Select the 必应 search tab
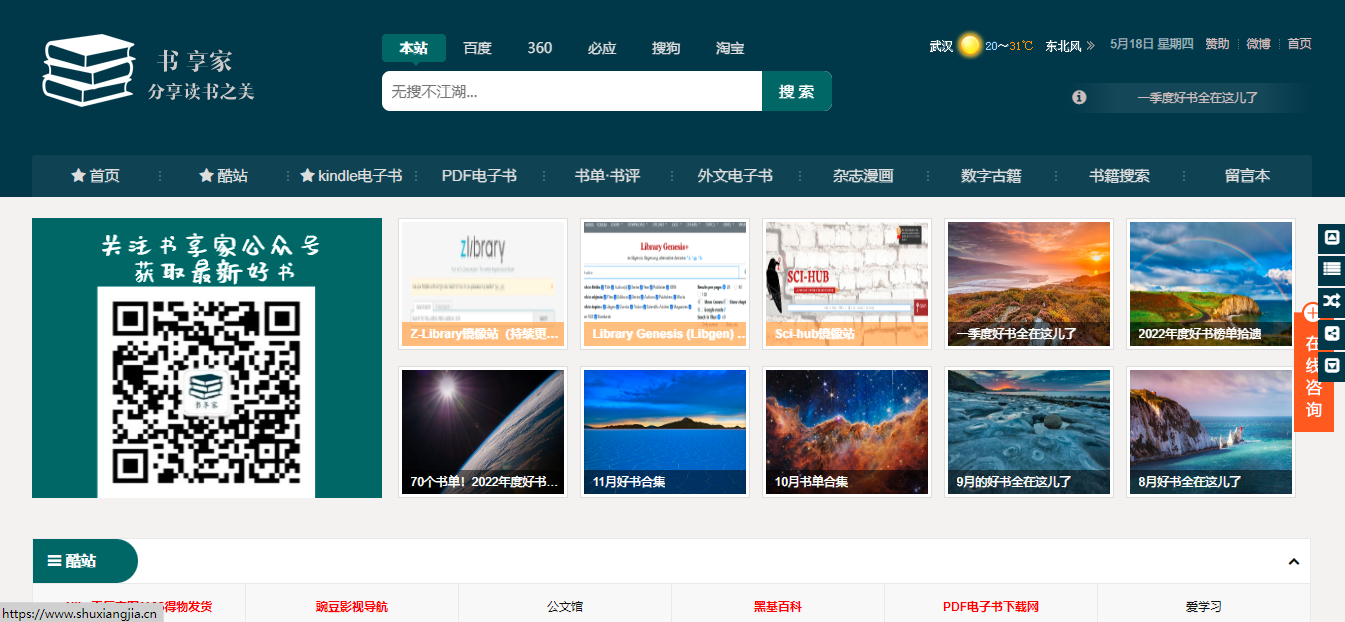1345x622 pixels. pyautogui.click(x=602, y=48)
